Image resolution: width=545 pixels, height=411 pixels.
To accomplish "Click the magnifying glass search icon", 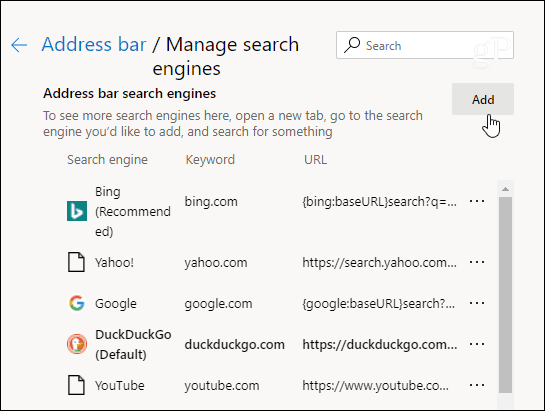I will 352,45.
